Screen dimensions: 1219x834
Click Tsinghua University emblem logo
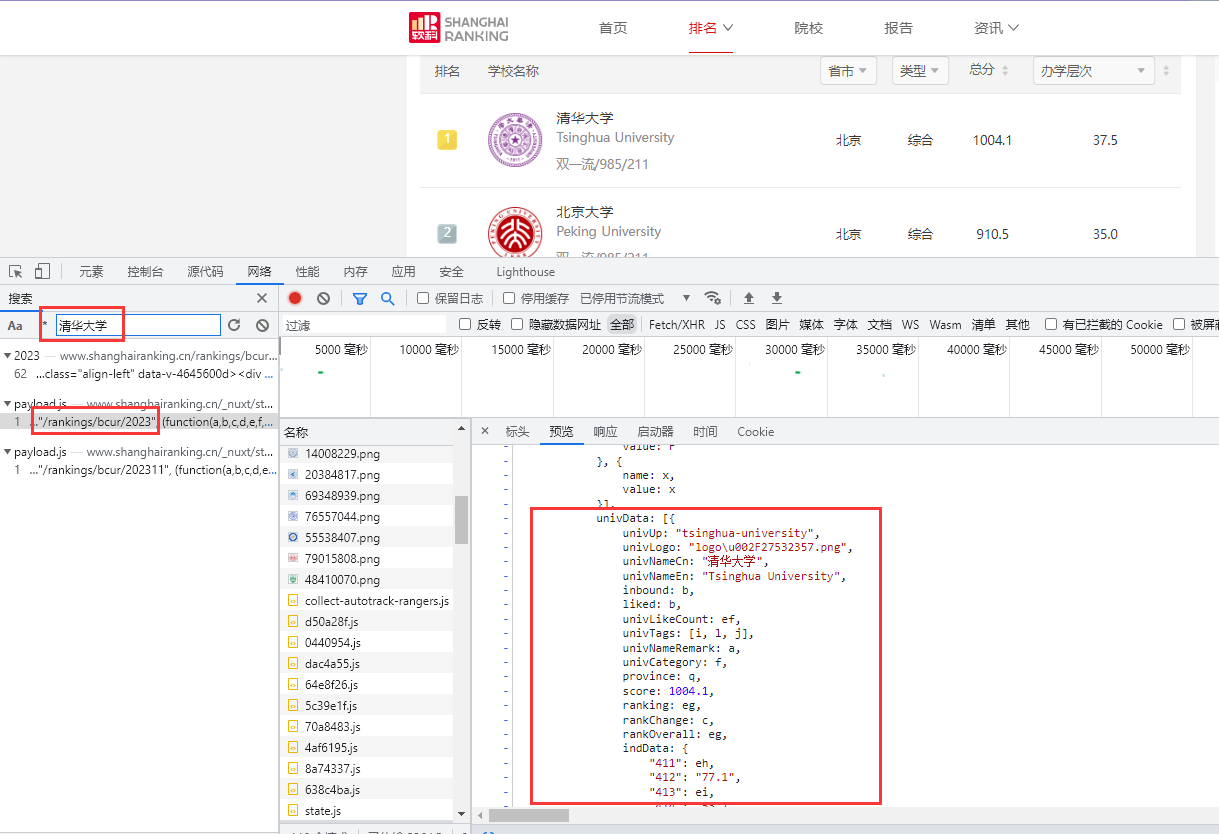tap(514, 141)
